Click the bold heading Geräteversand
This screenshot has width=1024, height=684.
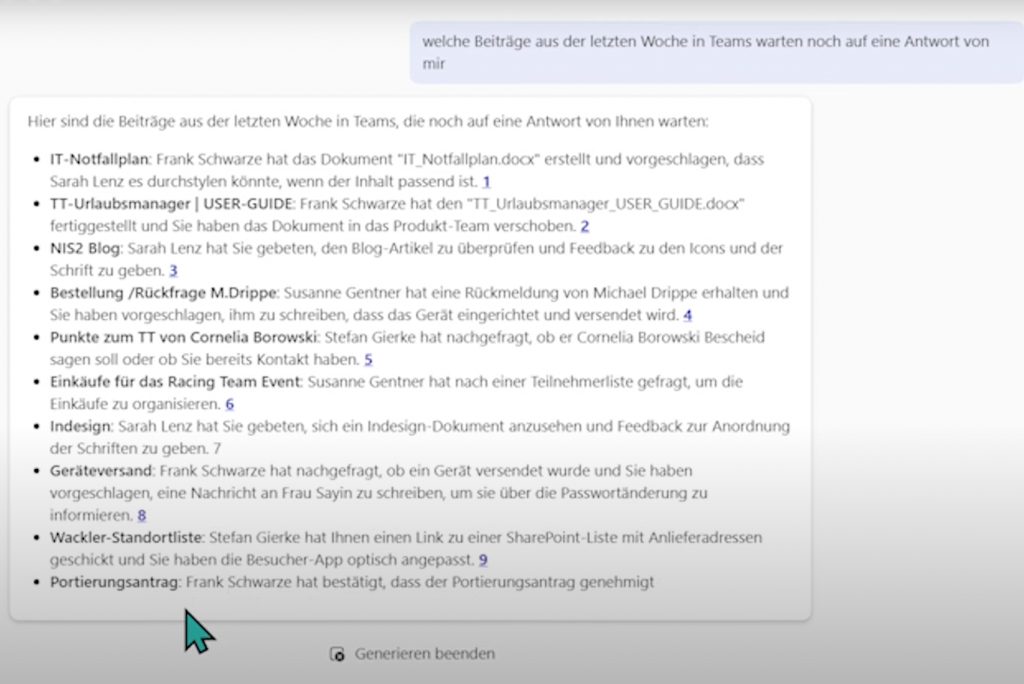tap(101, 470)
